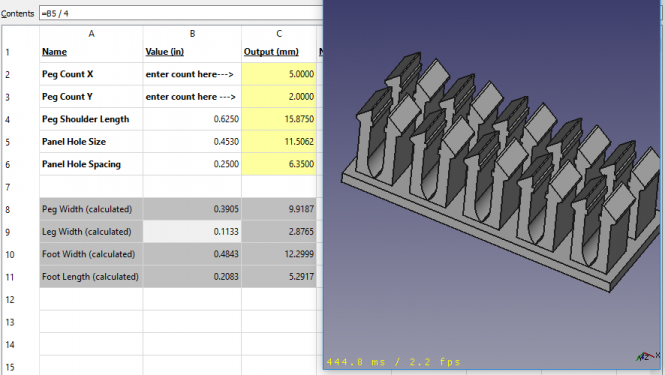Click the yellow cell showing 5.0000
The width and height of the screenshot is (665, 375).
tap(279, 74)
